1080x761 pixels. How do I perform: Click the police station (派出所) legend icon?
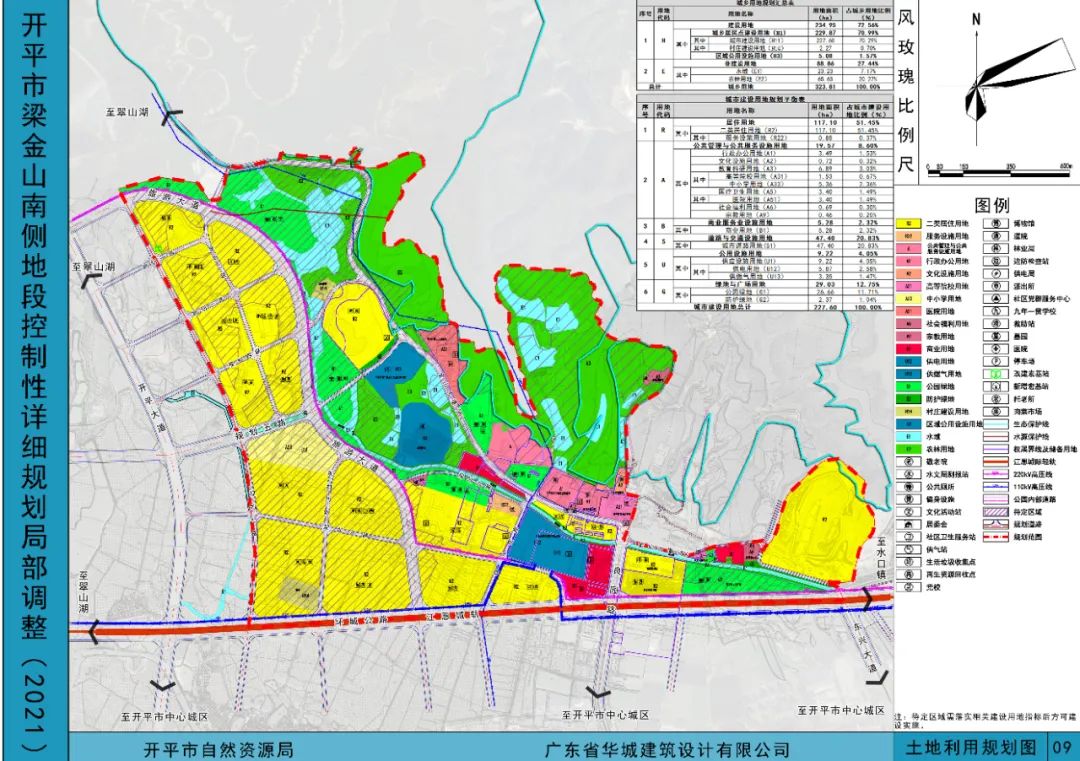click(x=996, y=284)
